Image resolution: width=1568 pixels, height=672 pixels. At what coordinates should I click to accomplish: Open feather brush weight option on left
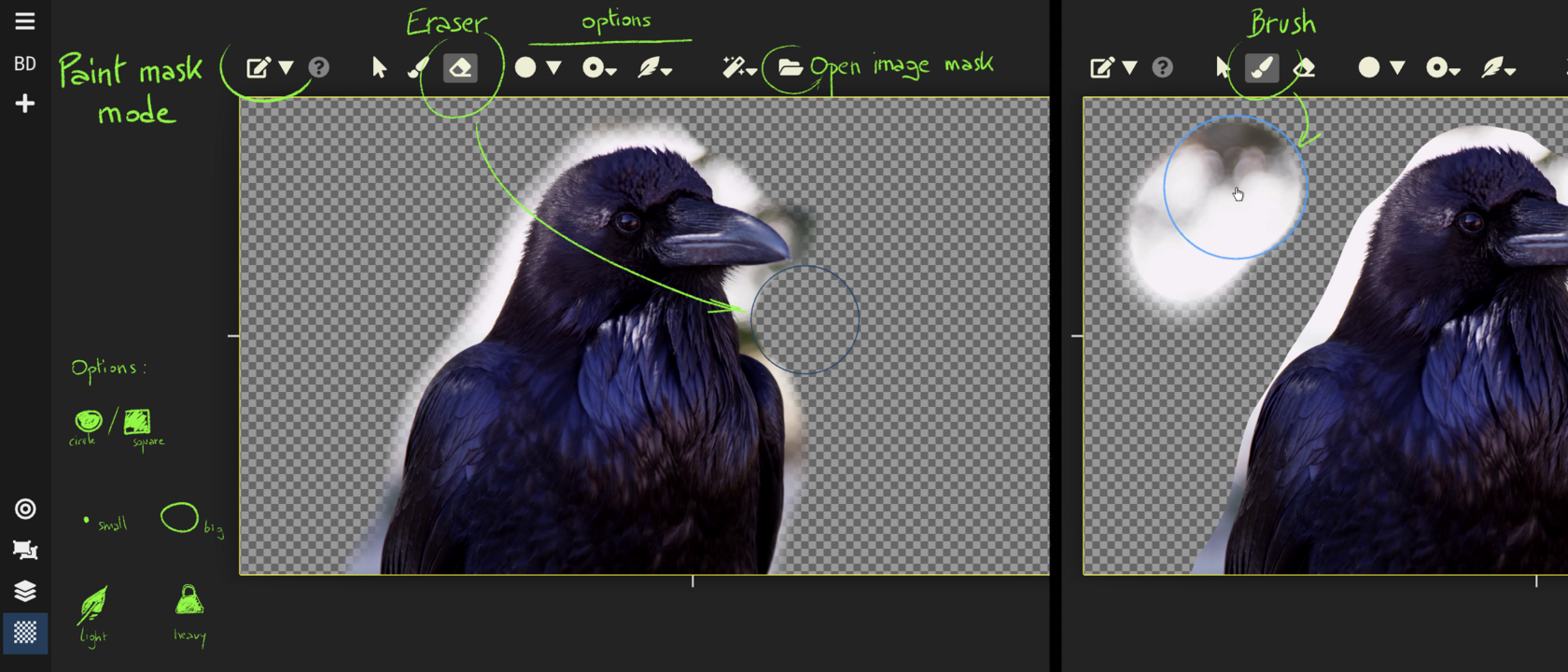click(654, 68)
